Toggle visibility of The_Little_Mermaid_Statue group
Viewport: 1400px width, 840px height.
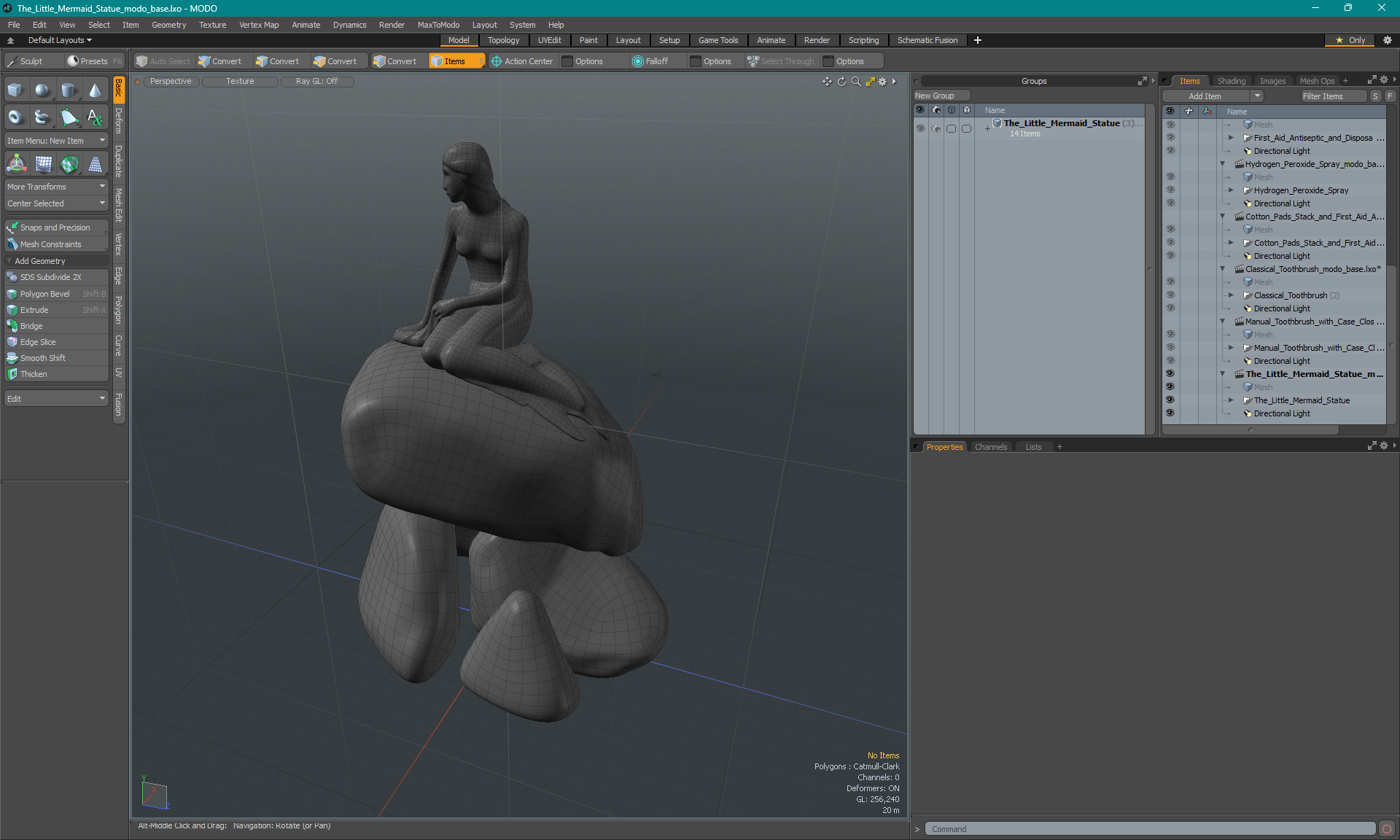click(920, 128)
